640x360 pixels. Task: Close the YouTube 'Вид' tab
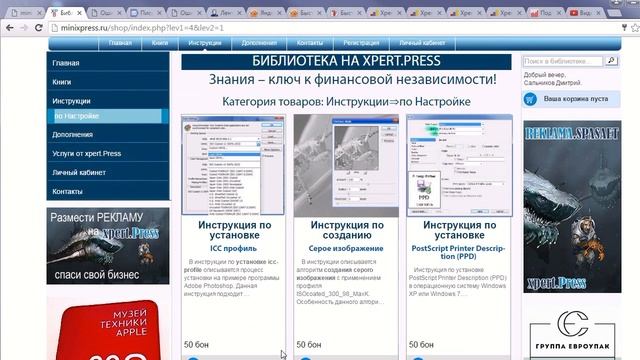599,13
